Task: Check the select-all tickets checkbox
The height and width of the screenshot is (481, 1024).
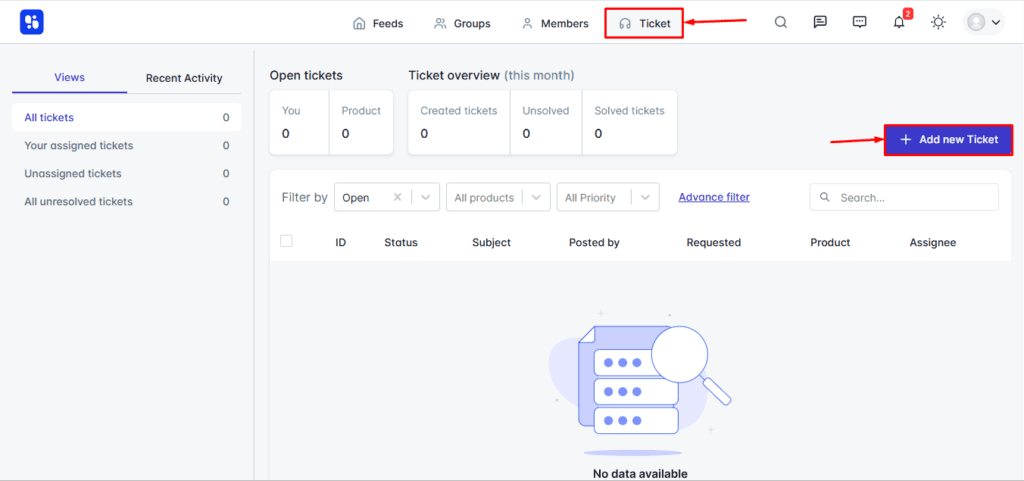Action: click(x=286, y=241)
